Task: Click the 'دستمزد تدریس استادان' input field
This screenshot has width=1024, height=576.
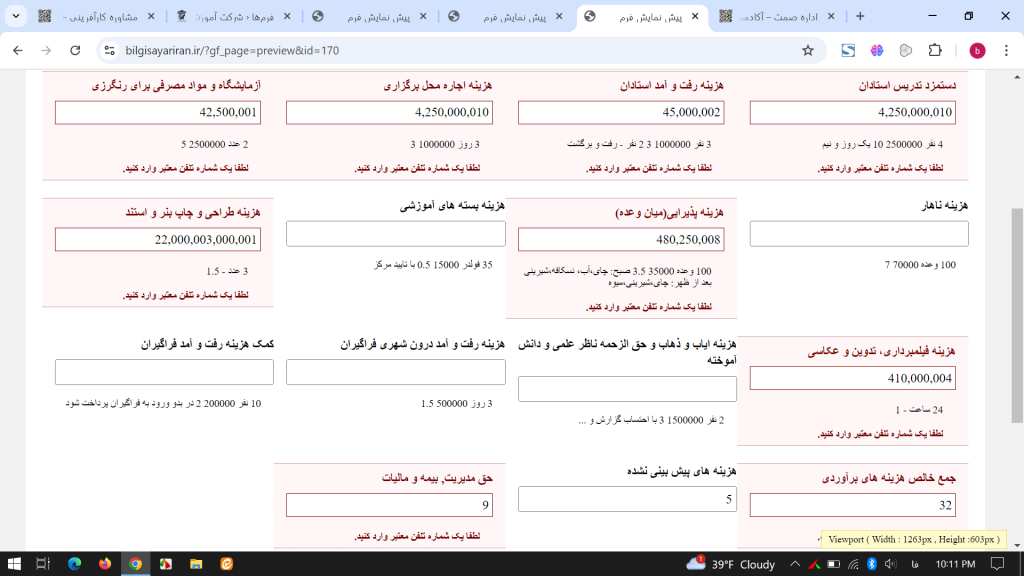Action: coord(859,112)
